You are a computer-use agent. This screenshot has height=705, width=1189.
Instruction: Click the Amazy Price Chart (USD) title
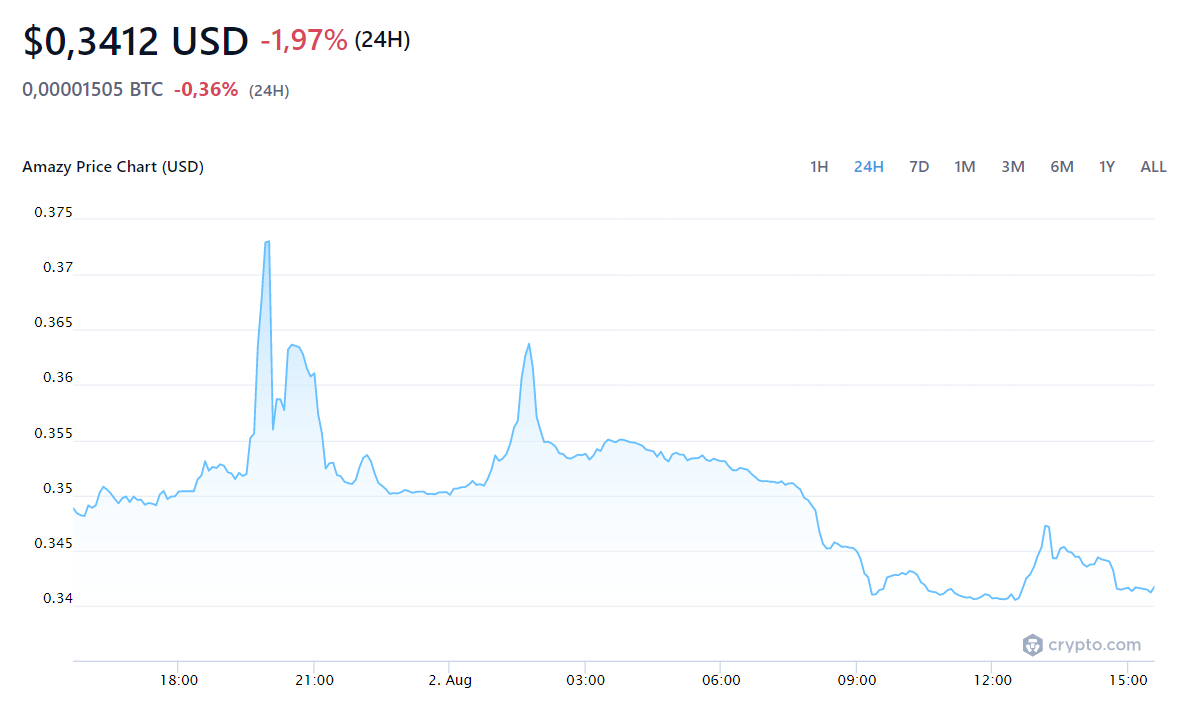[x=113, y=167]
